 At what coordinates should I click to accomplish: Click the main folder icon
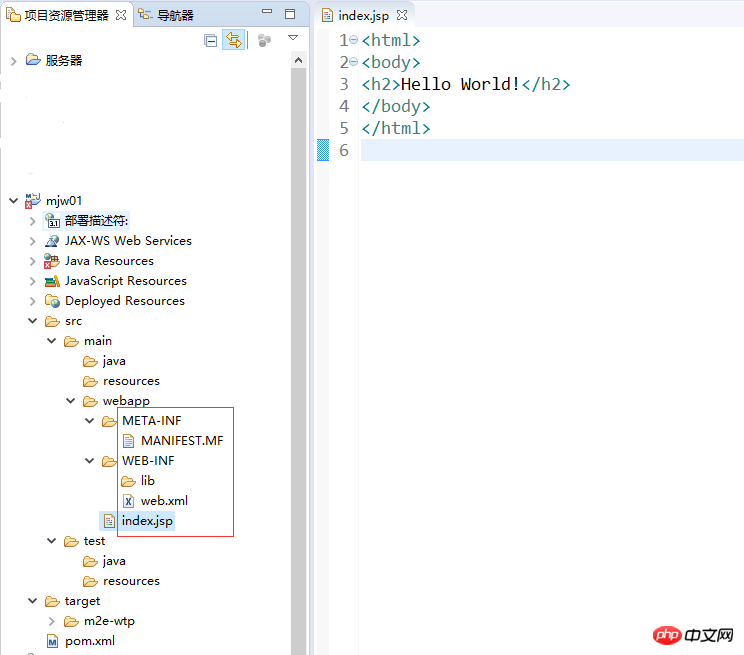click(71, 341)
